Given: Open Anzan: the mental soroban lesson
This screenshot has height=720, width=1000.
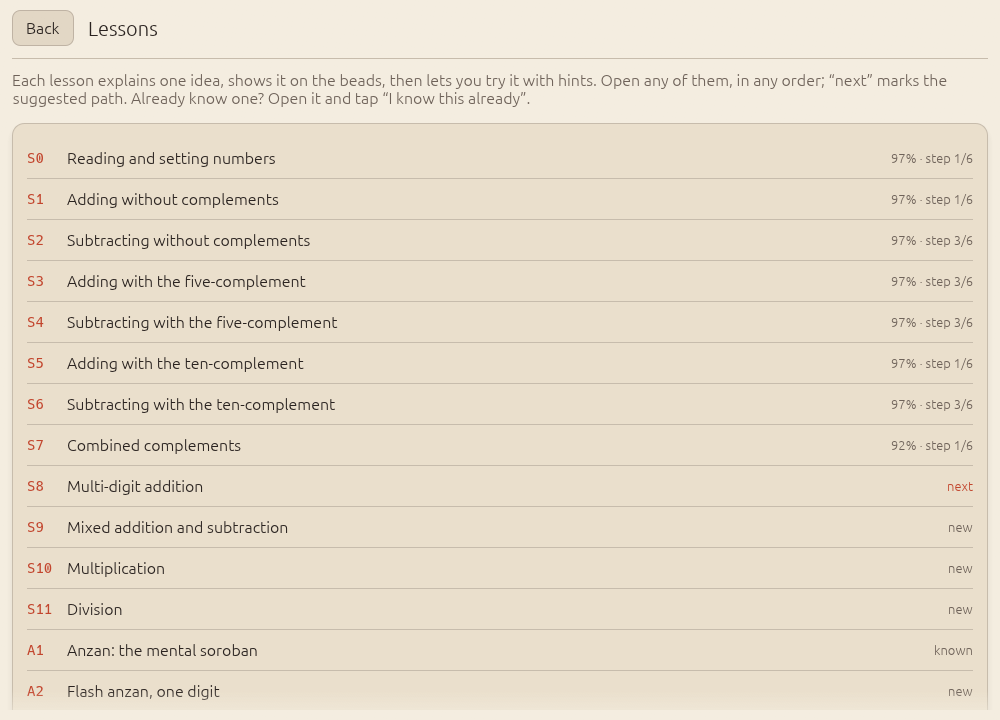Looking at the screenshot, I should click(499, 650).
